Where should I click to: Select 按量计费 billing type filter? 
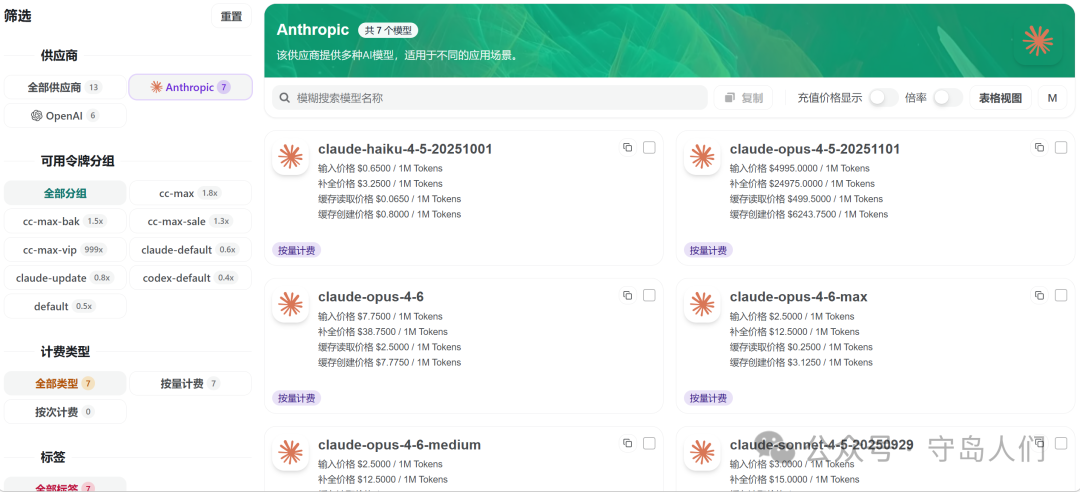click(190, 384)
